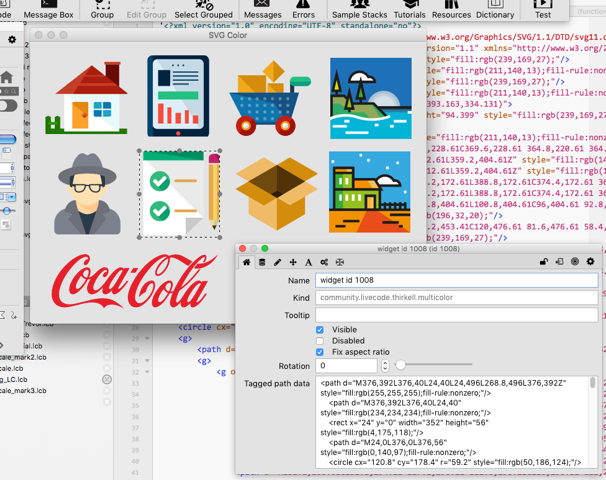Open the Basic properties home tab
Viewport: 606px width, 480px height.
[x=247, y=262]
